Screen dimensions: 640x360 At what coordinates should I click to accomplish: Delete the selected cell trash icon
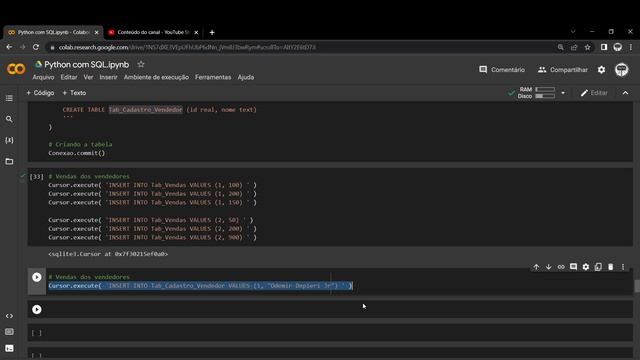coord(611,267)
